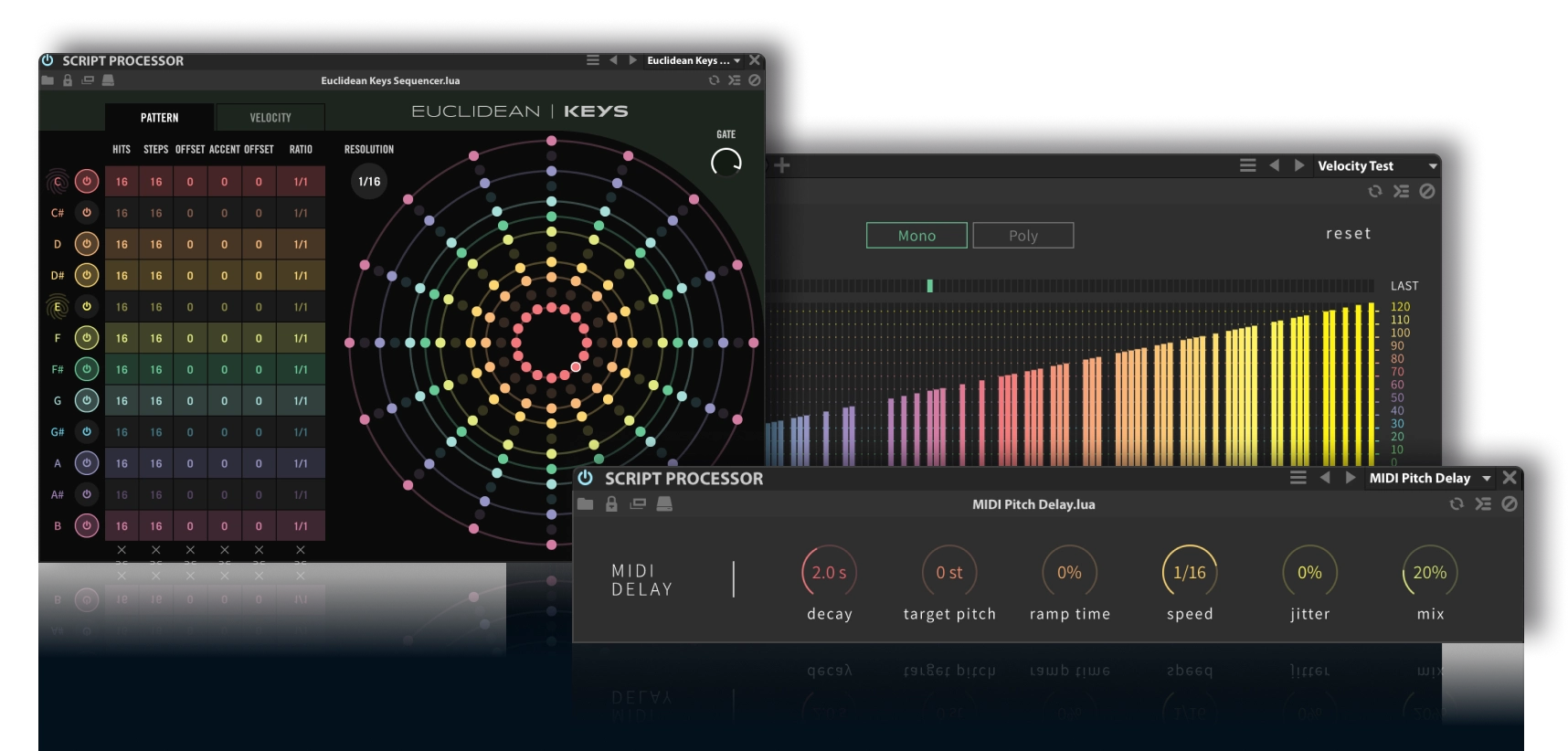Open the Euclidean Keys preset dropdown
Image resolution: width=1568 pixels, height=751 pixels.
(x=736, y=61)
